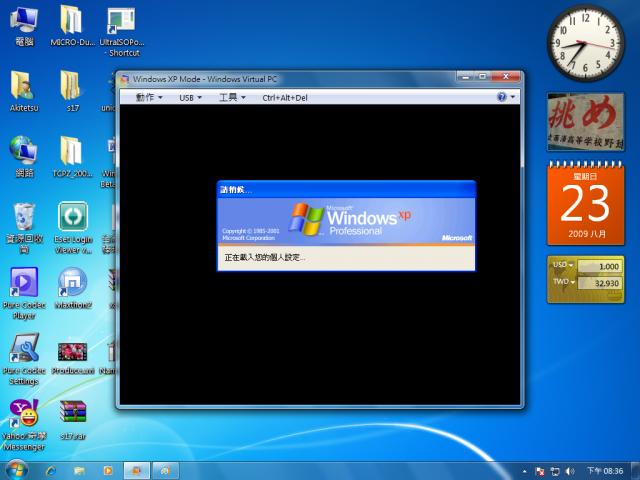Launch Pure Codec Player shortcut

(x=24, y=293)
